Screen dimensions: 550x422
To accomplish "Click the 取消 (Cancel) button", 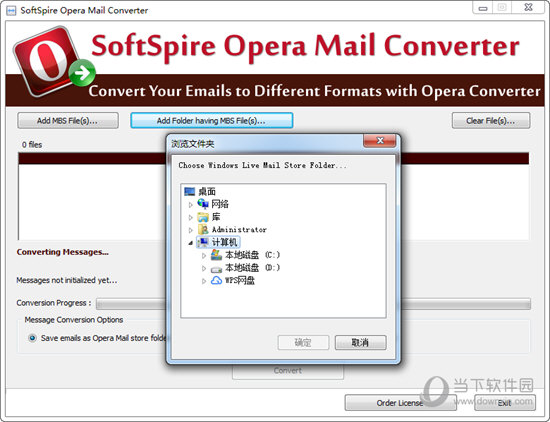I will pyautogui.click(x=360, y=342).
